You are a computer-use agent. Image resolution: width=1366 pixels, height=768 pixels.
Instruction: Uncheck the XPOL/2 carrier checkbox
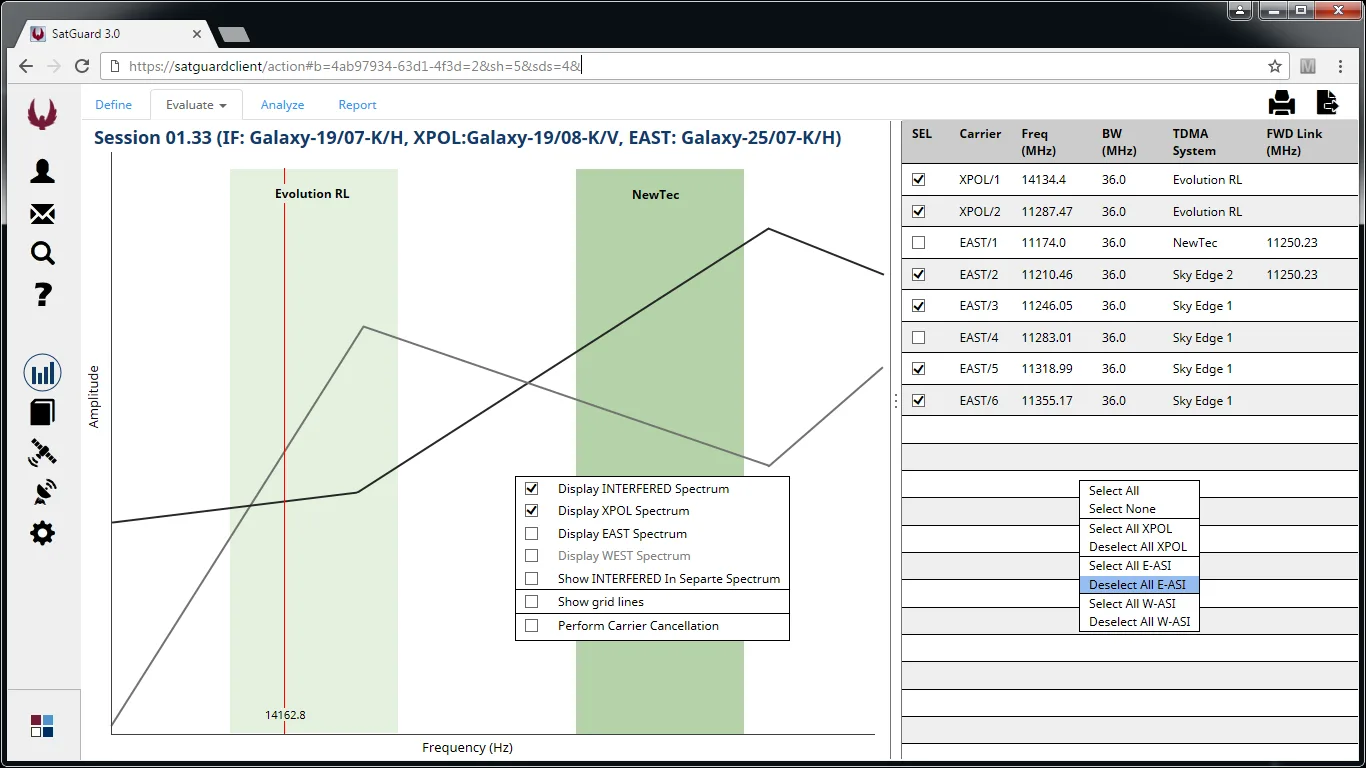(x=919, y=212)
